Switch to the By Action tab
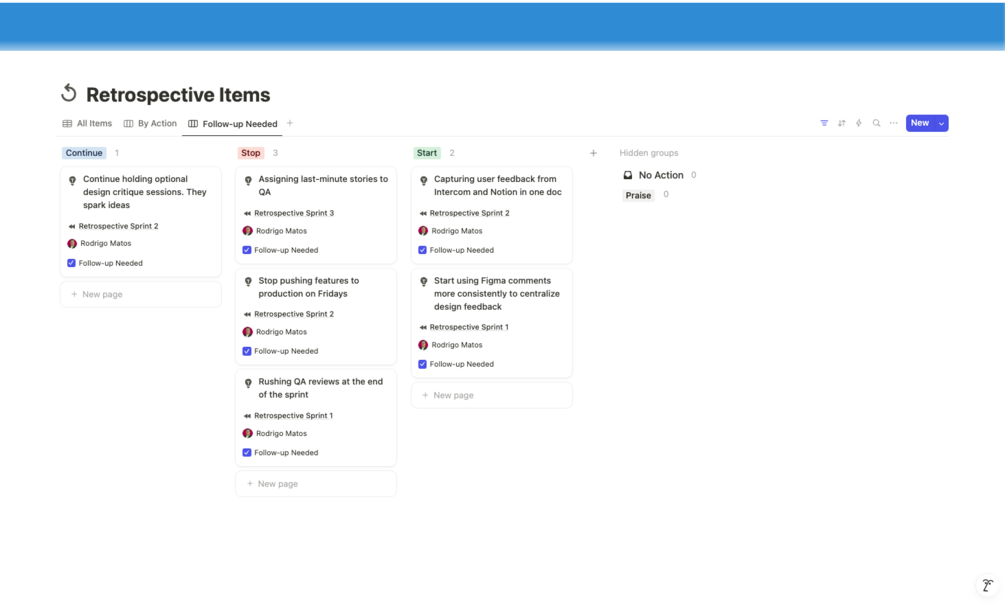The image size is (1005, 607). [x=150, y=124]
